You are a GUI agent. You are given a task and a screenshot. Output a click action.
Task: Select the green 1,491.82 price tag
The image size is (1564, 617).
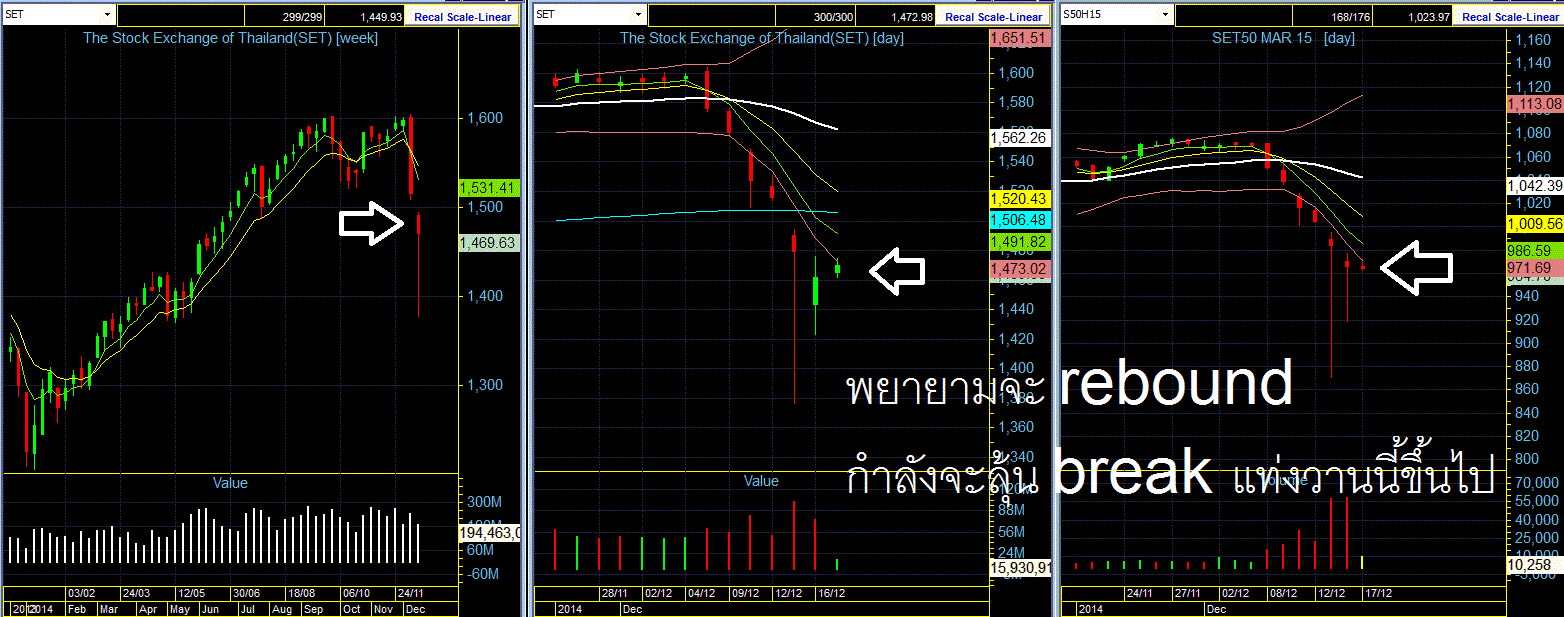point(1018,242)
